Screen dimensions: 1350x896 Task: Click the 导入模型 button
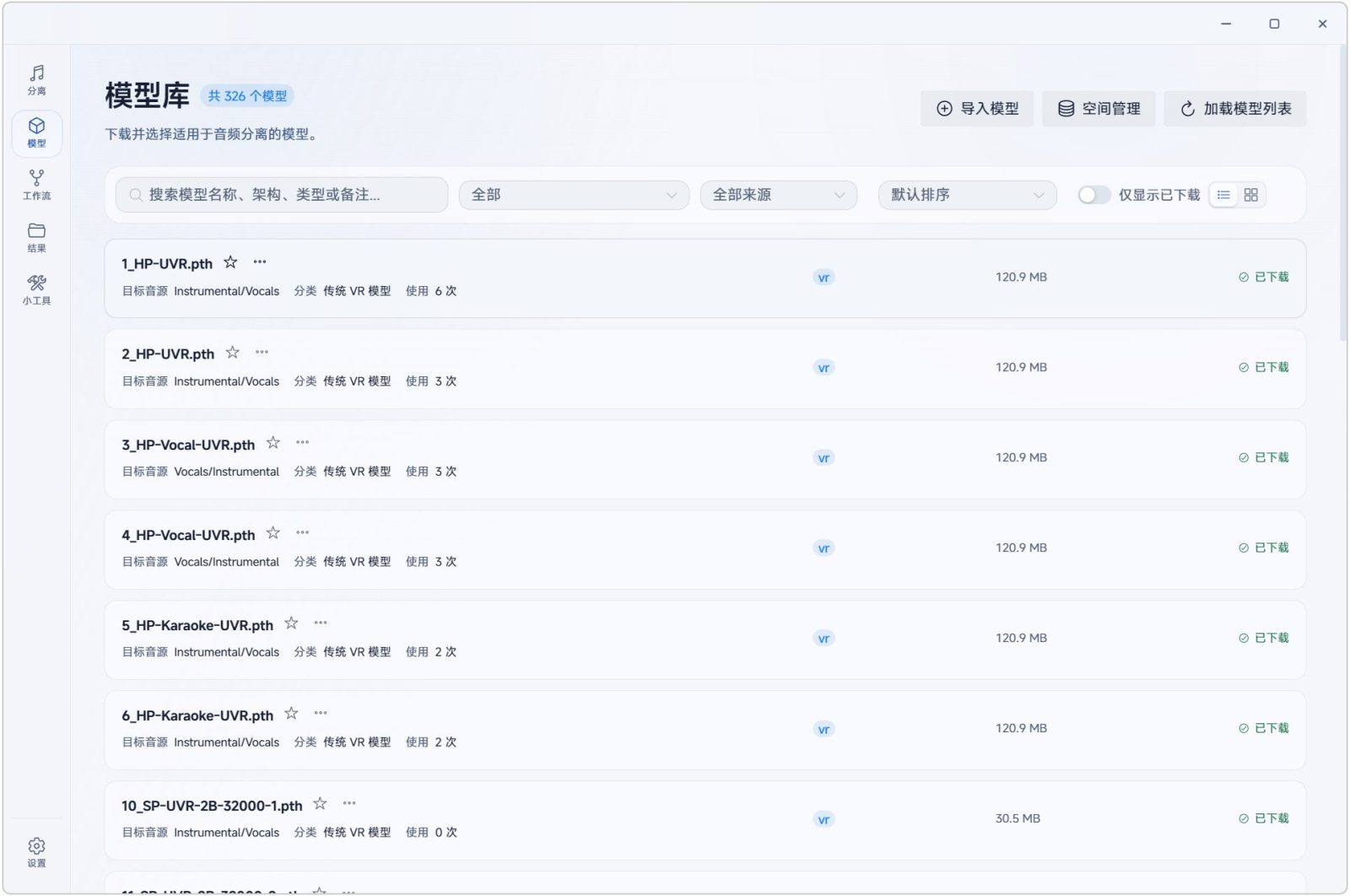(977, 109)
